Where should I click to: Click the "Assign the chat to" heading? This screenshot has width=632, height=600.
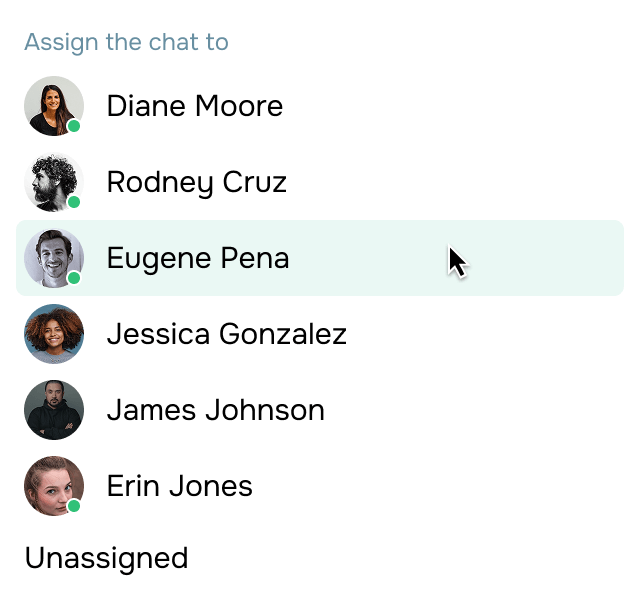point(126,43)
